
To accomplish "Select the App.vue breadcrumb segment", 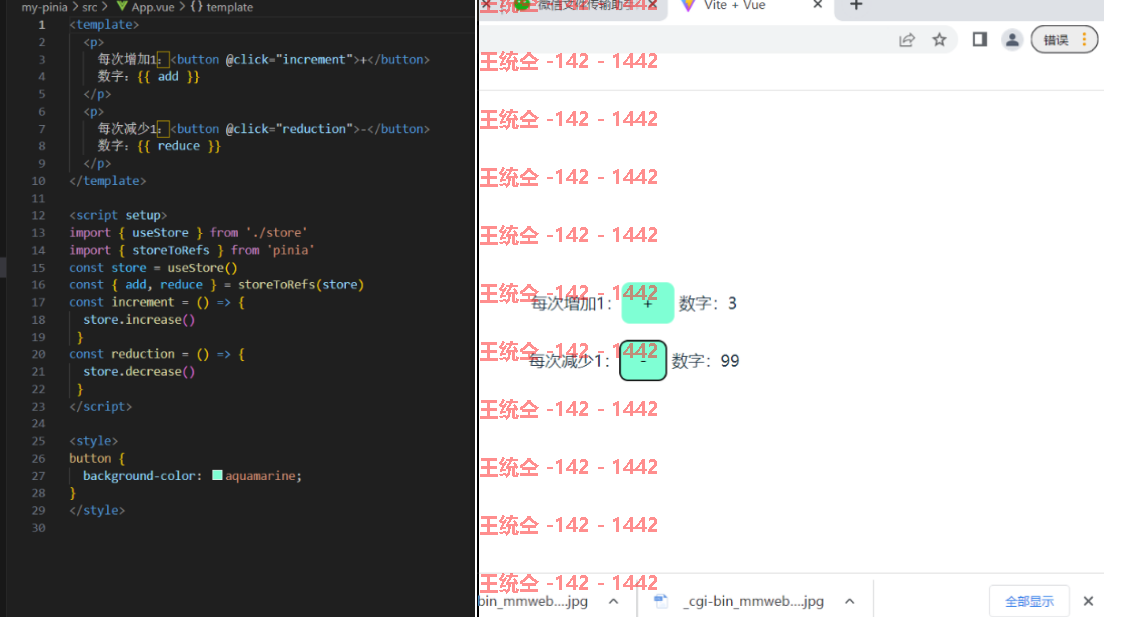I will click(x=152, y=7).
